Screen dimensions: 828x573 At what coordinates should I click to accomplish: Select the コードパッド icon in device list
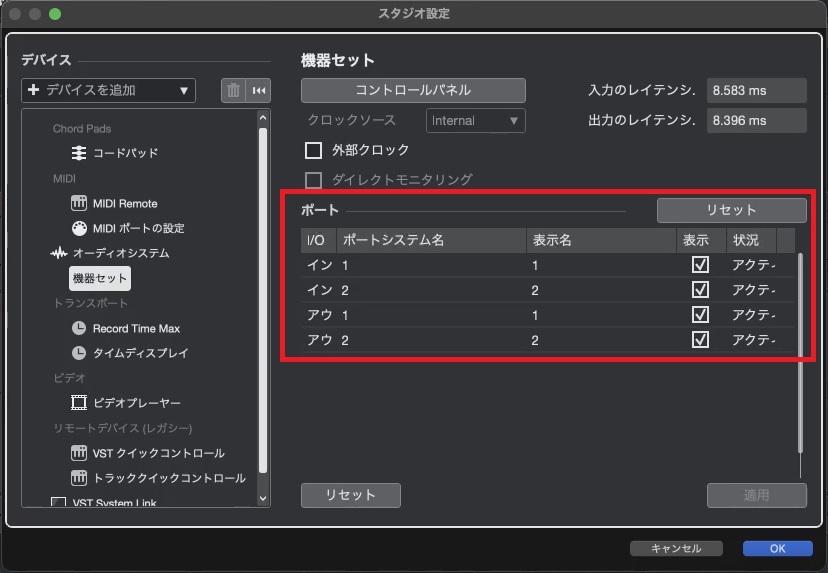[x=80, y=153]
